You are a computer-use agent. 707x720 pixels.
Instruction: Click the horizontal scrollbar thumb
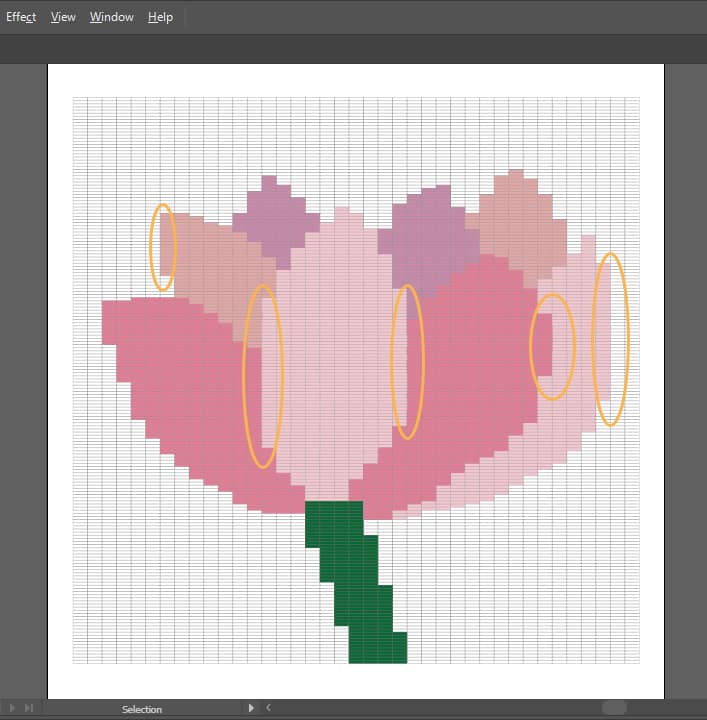[x=613, y=708]
